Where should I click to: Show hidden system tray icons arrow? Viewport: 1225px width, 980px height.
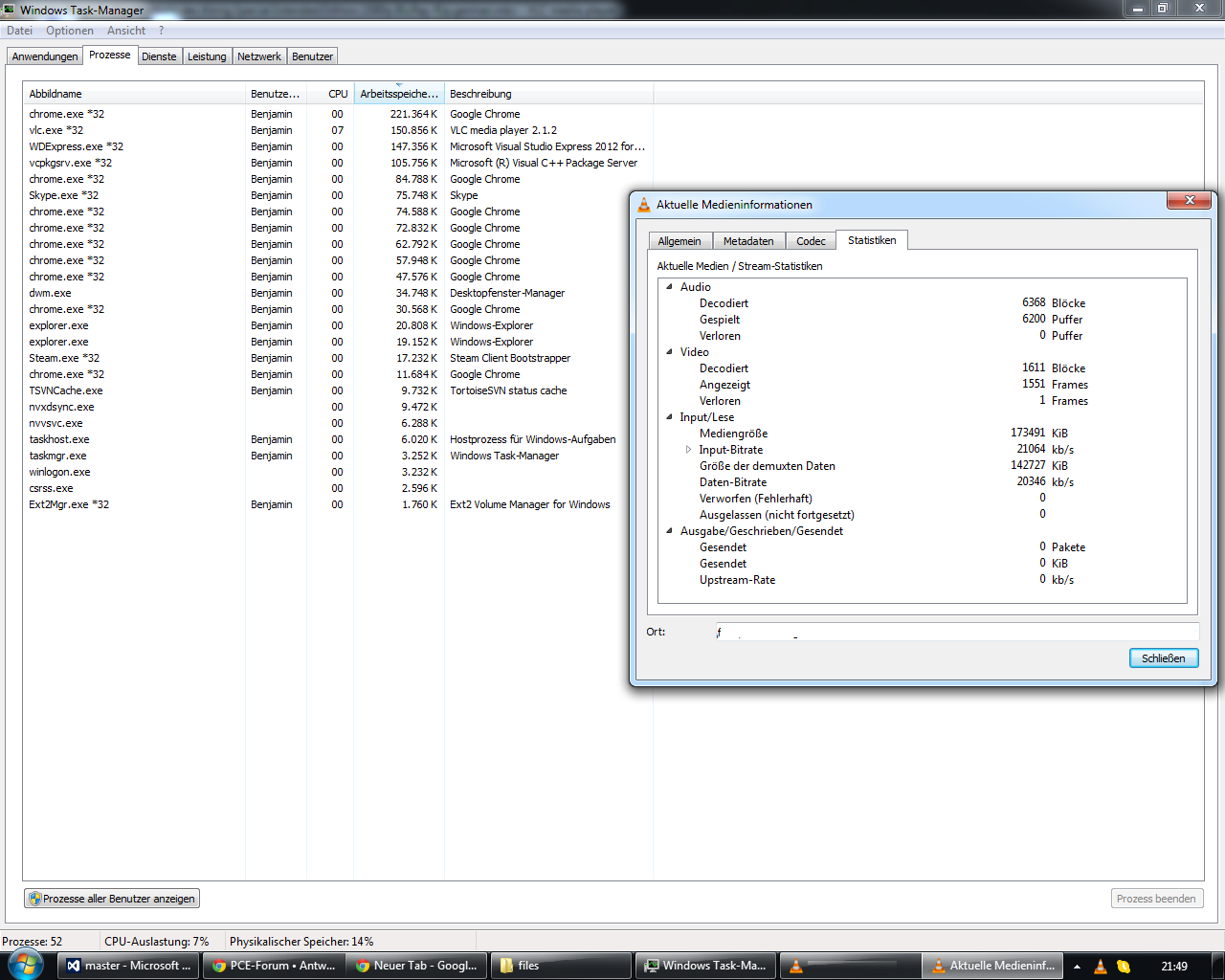(1077, 967)
